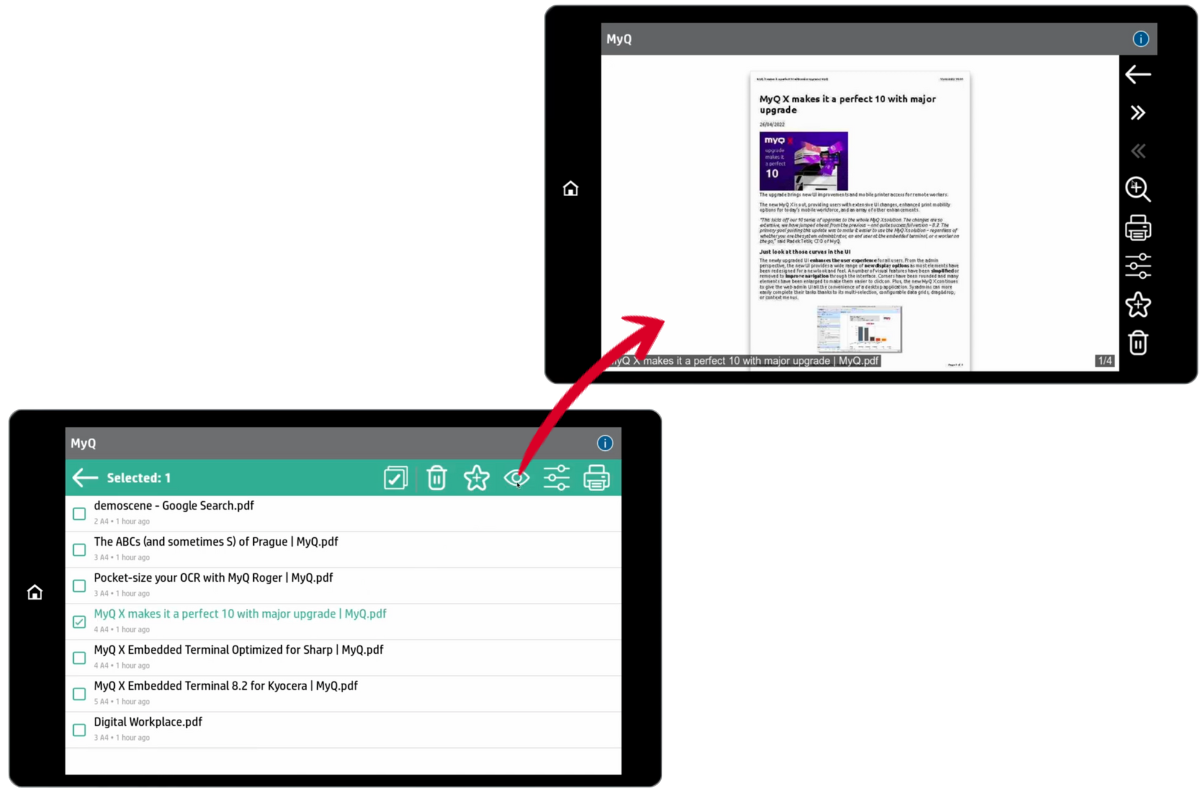Click the trash icon in green toolbar

[437, 478]
